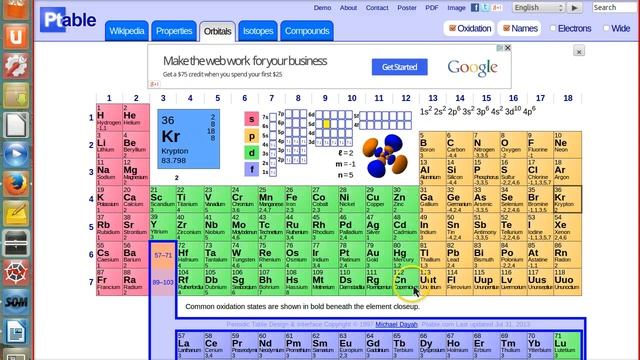
Task: Select the Scandium Sc element cell
Action: point(163,199)
